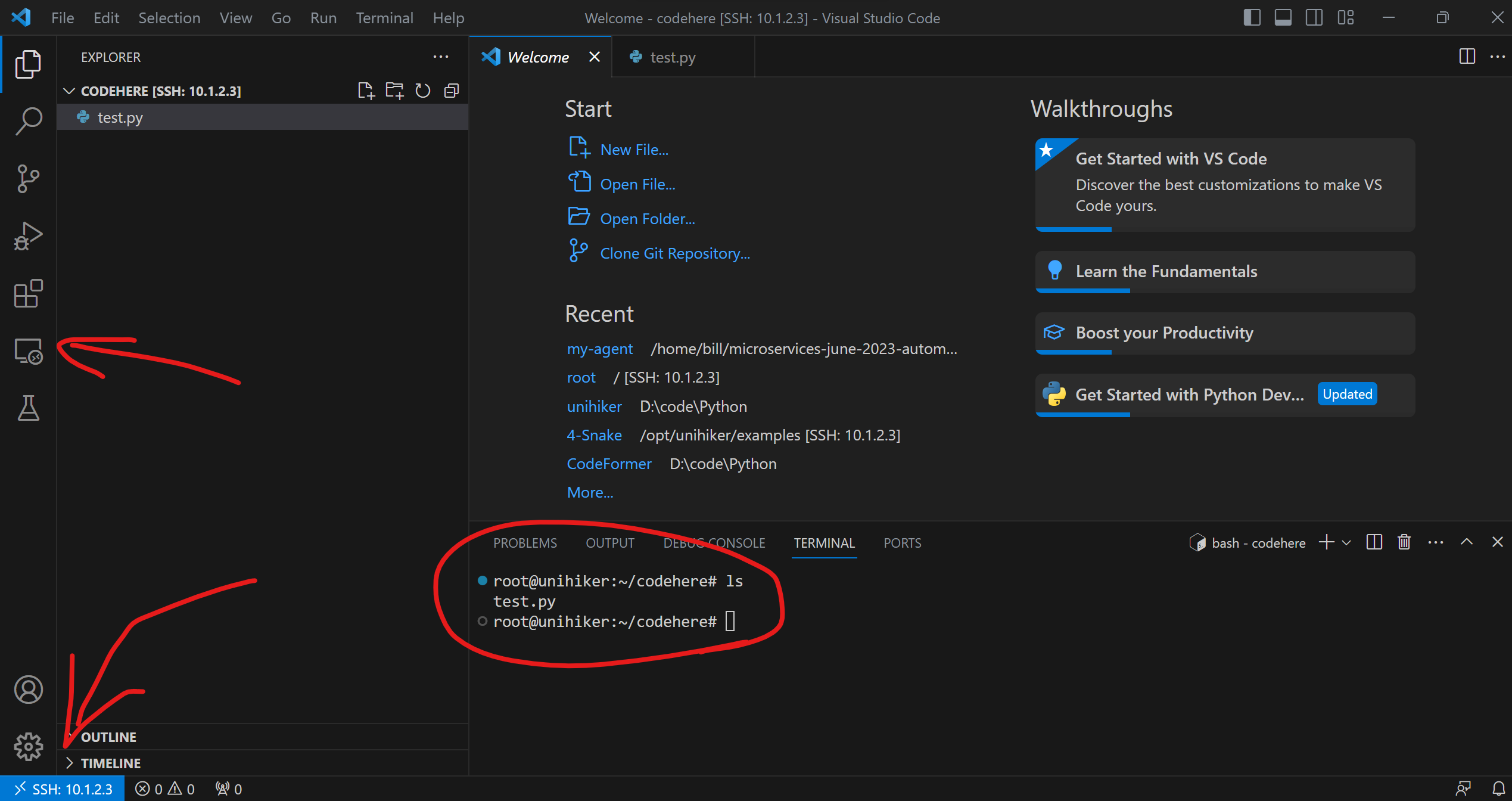1512x801 pixels.
Task: Click More... under Recent list
Action: 590,492
